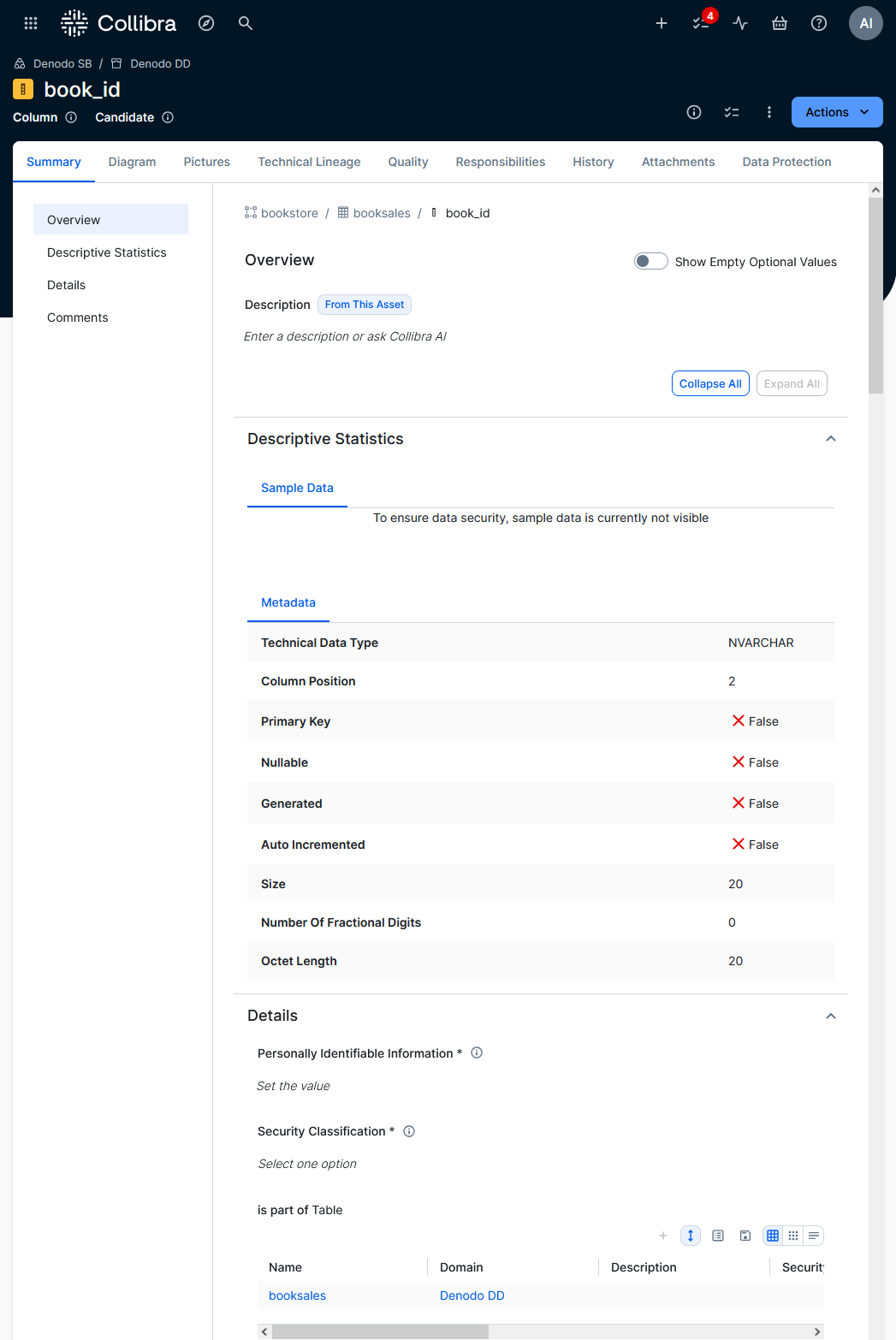Open the search magnifier icon
This screenshot has height=1340, width=896.
[x=246, y=23]
